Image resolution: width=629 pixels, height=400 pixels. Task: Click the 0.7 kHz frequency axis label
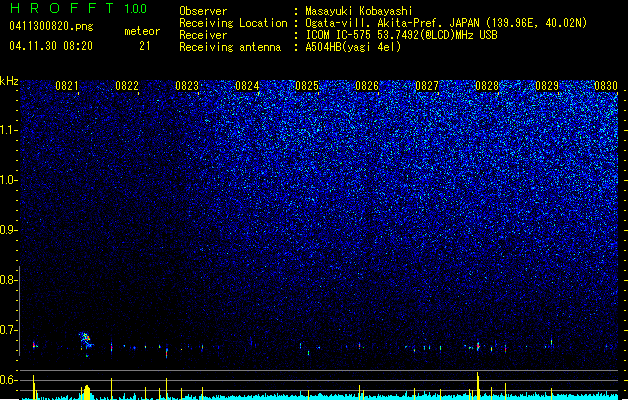9,330
